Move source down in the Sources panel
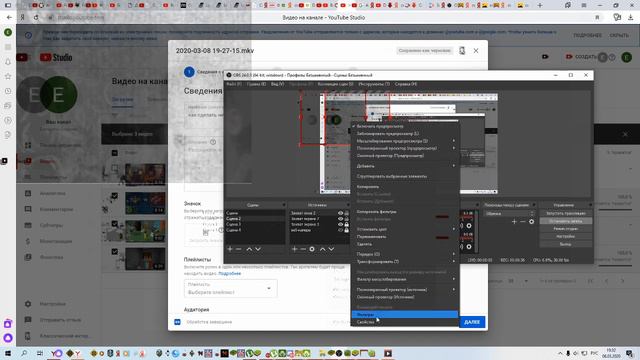The image size is (640, 360). pyautogui.click(x=331, y=249)
